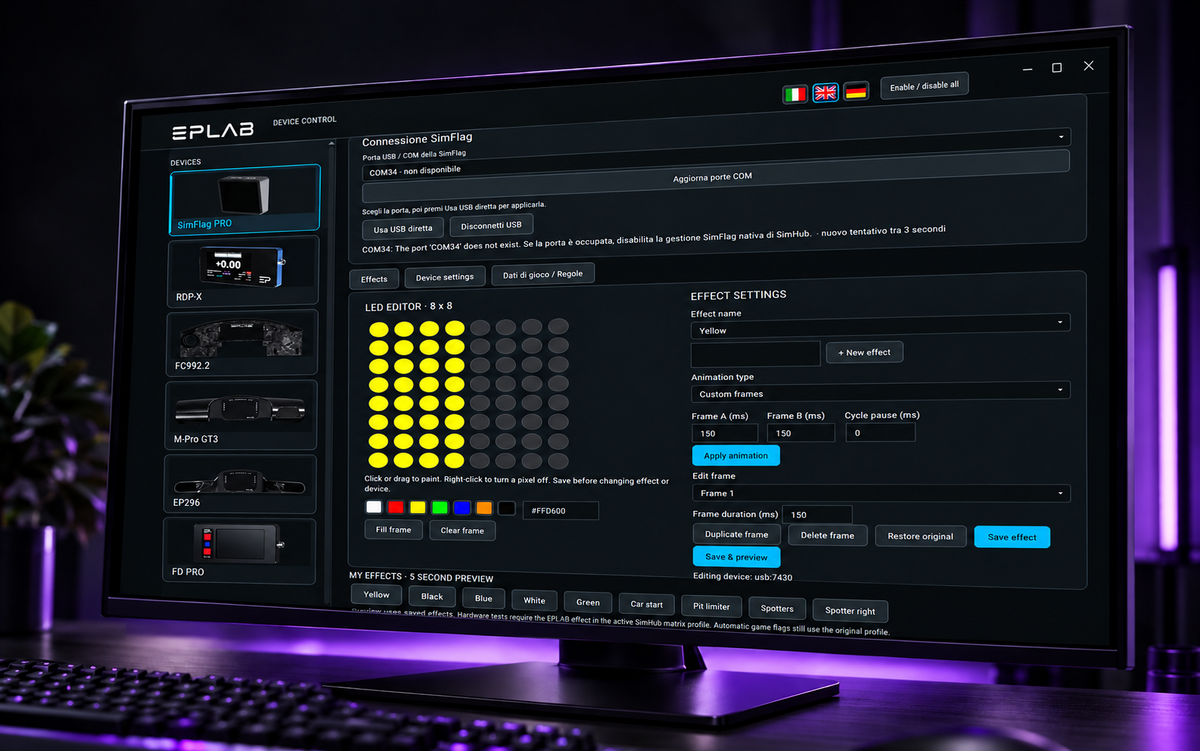Preview the Car start effect
The image size is (1200, 751).
647,604
